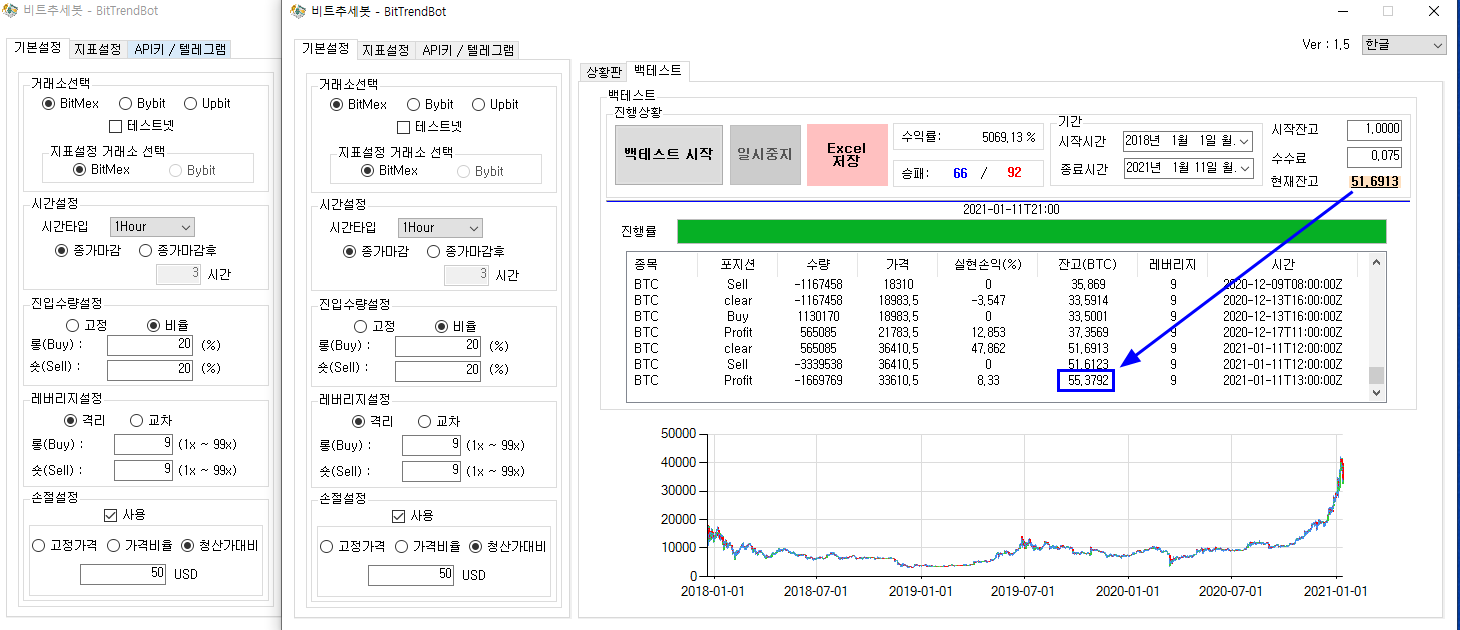Select BitMex exchange radio in front window
The height and width of the screenshot is (630, 1460).
tap(337, 104)
